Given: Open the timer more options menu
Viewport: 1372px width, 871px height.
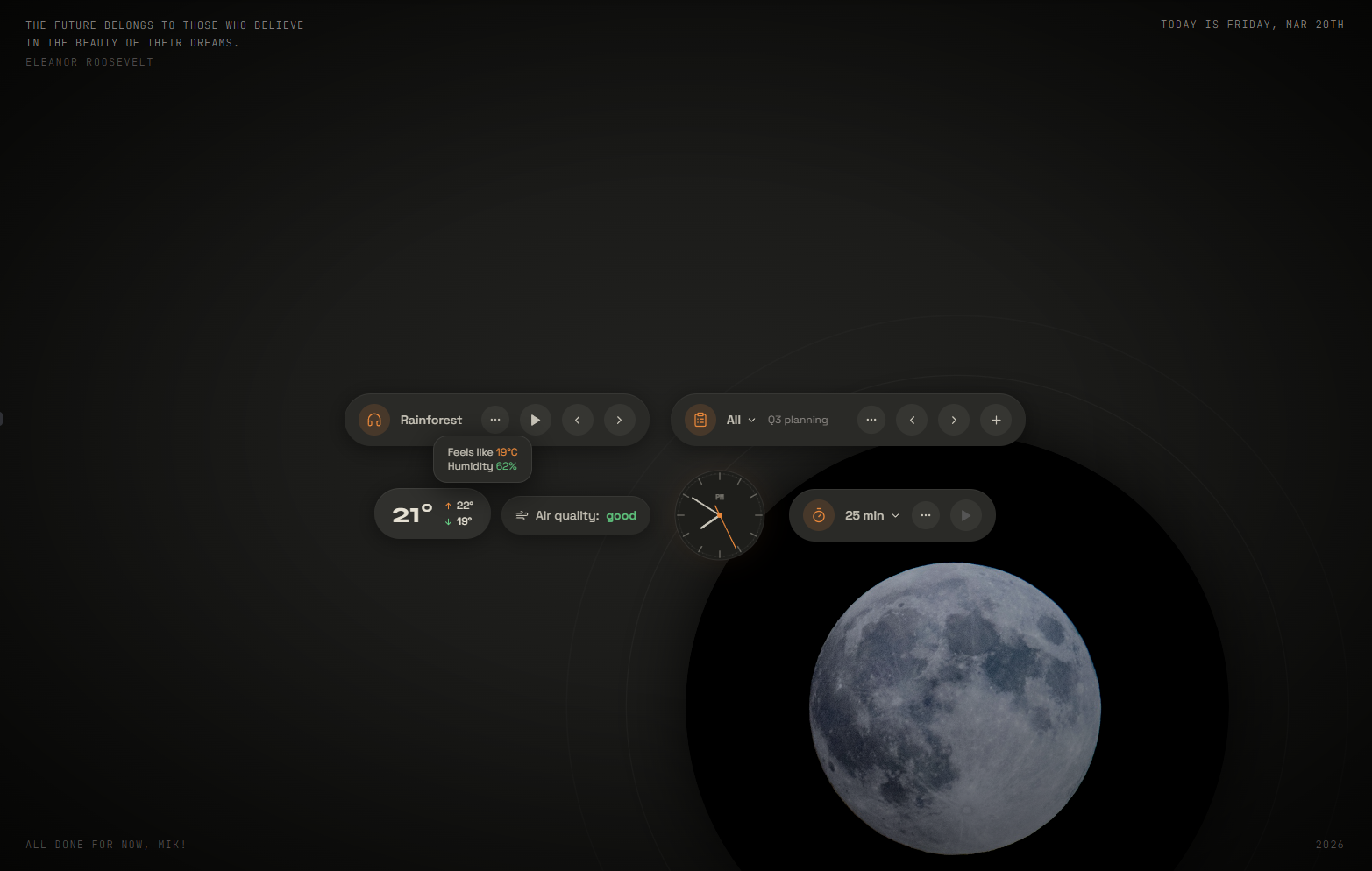Looking at the screenshot, I should pyautogui.click(x=926, y=515).
